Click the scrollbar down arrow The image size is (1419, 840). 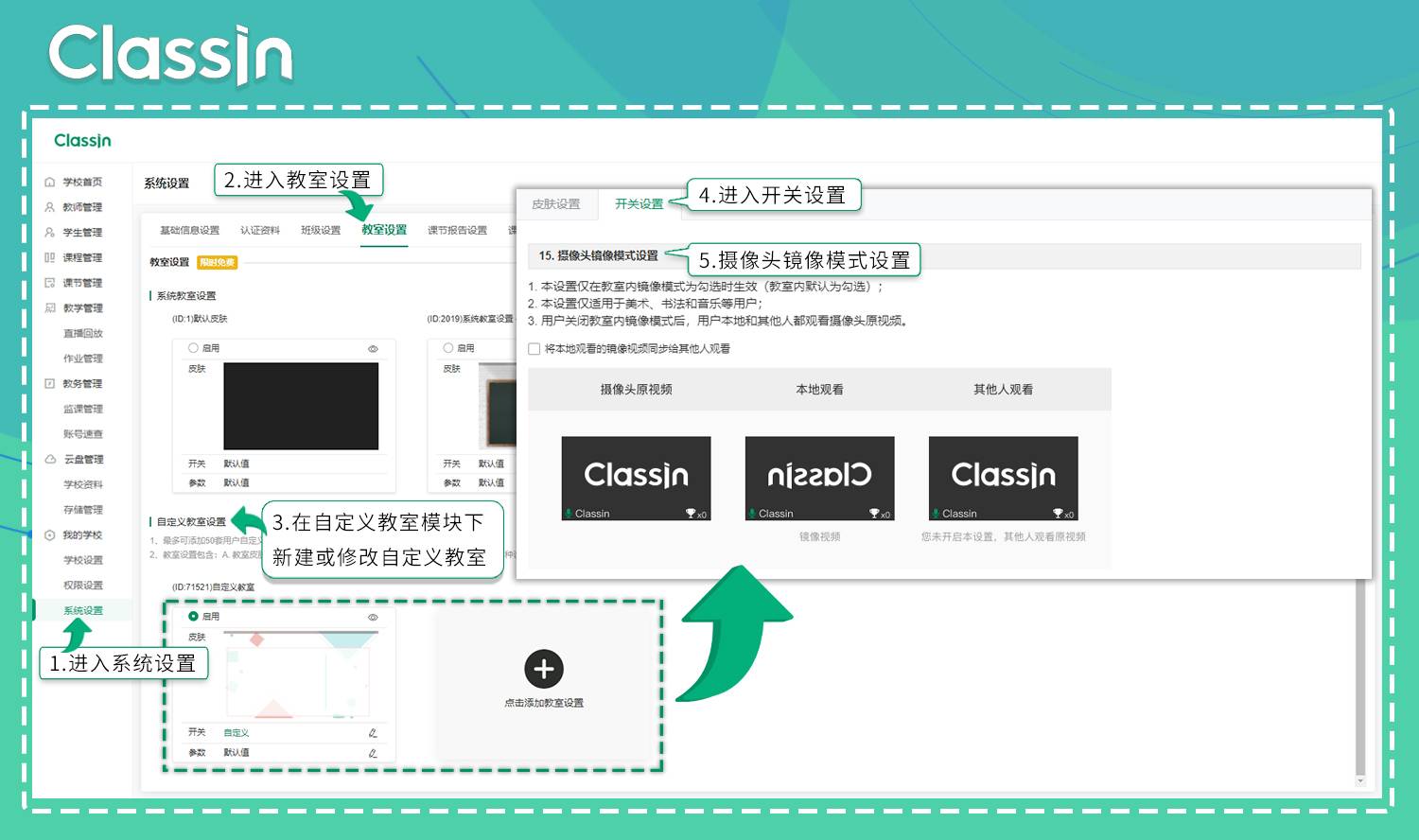click(x=1360, y=781)
